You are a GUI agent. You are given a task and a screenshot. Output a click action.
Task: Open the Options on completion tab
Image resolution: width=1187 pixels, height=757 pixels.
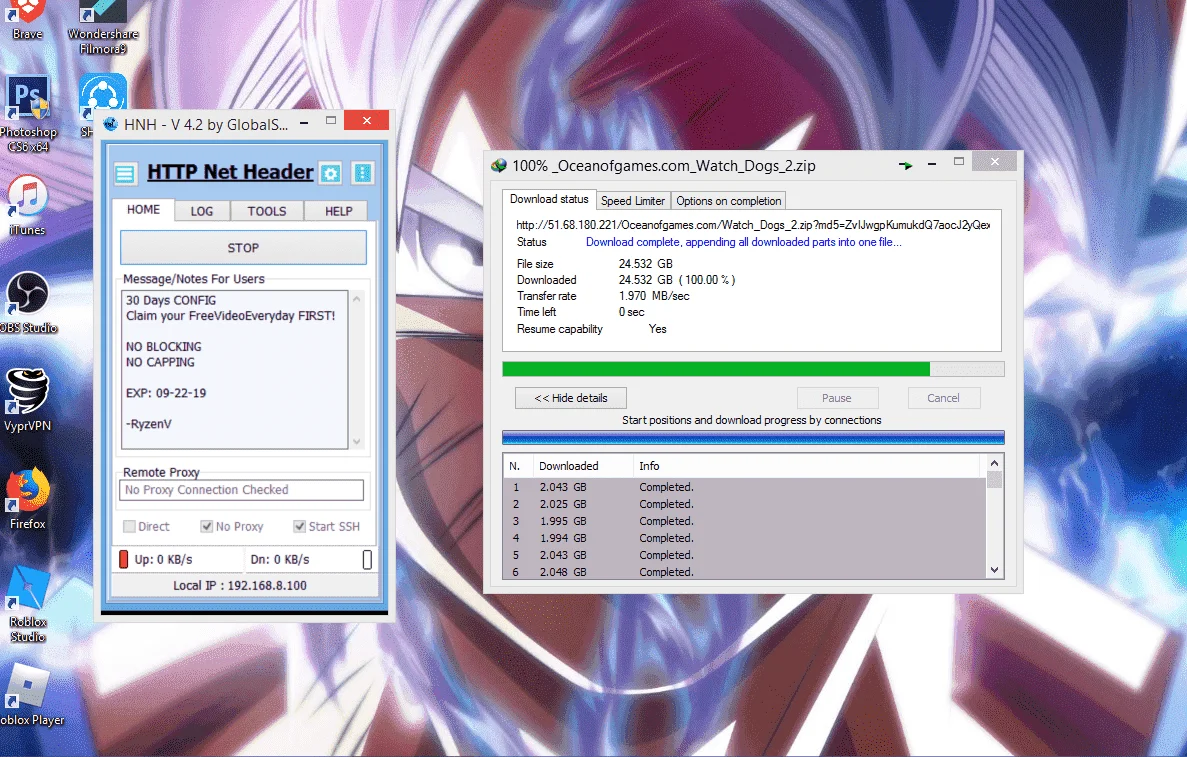point(728,201)
